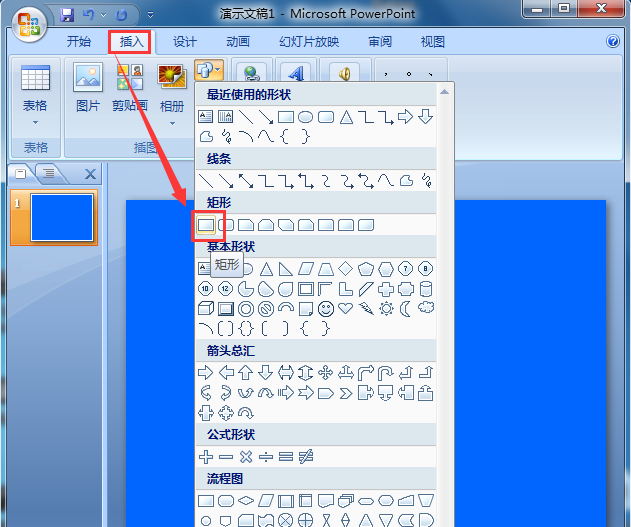631x527 pixels.
Task: Choose the pentagon shape
Action: click(366, 268)
